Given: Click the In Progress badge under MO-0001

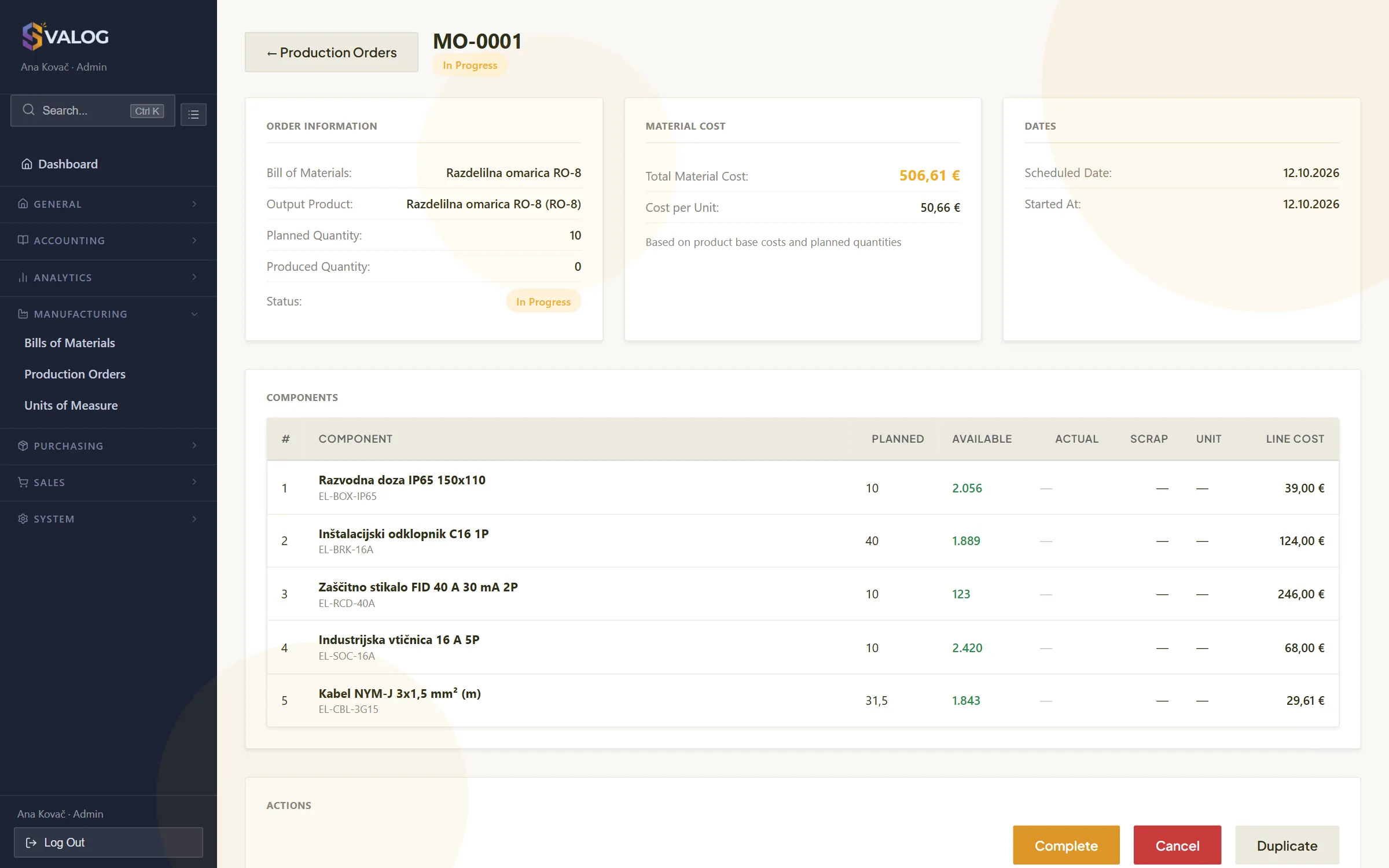Looking at the screenshot, I should click(470, 65).
